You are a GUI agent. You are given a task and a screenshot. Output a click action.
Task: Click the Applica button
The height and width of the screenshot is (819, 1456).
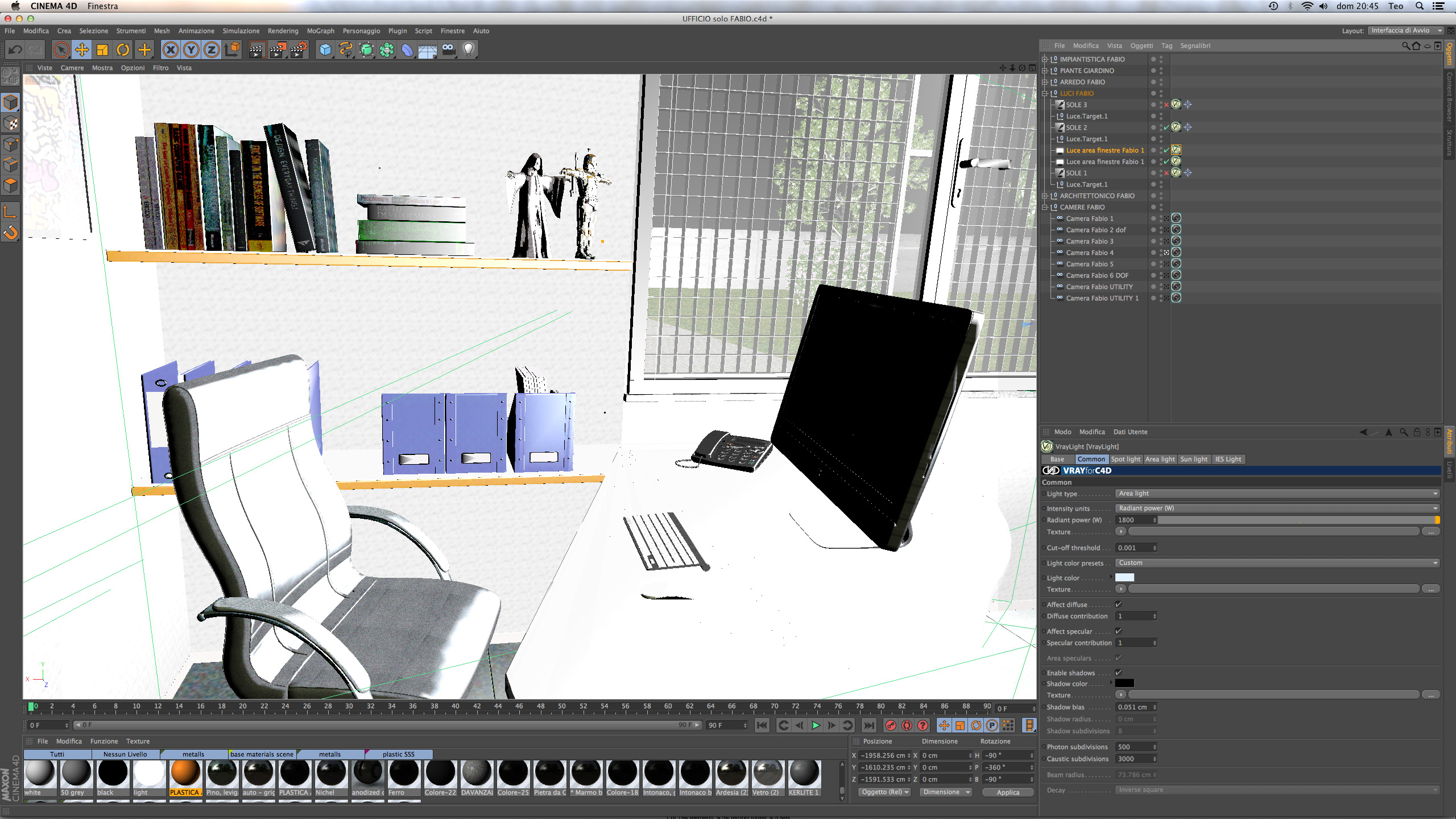pyautogui.click(x=1008, y=792)
